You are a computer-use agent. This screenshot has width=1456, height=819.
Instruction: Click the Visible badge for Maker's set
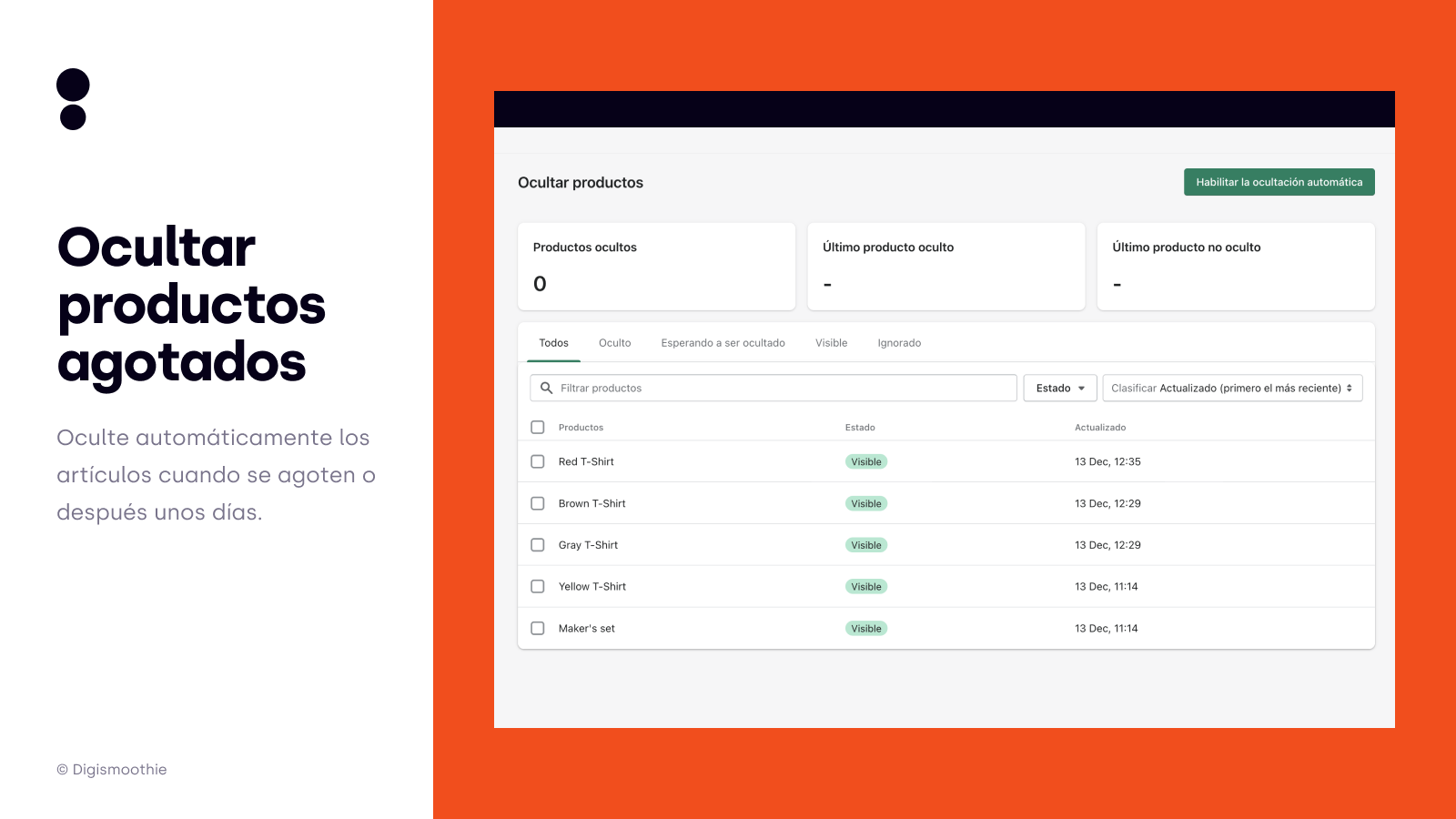[x=866, y=629]
